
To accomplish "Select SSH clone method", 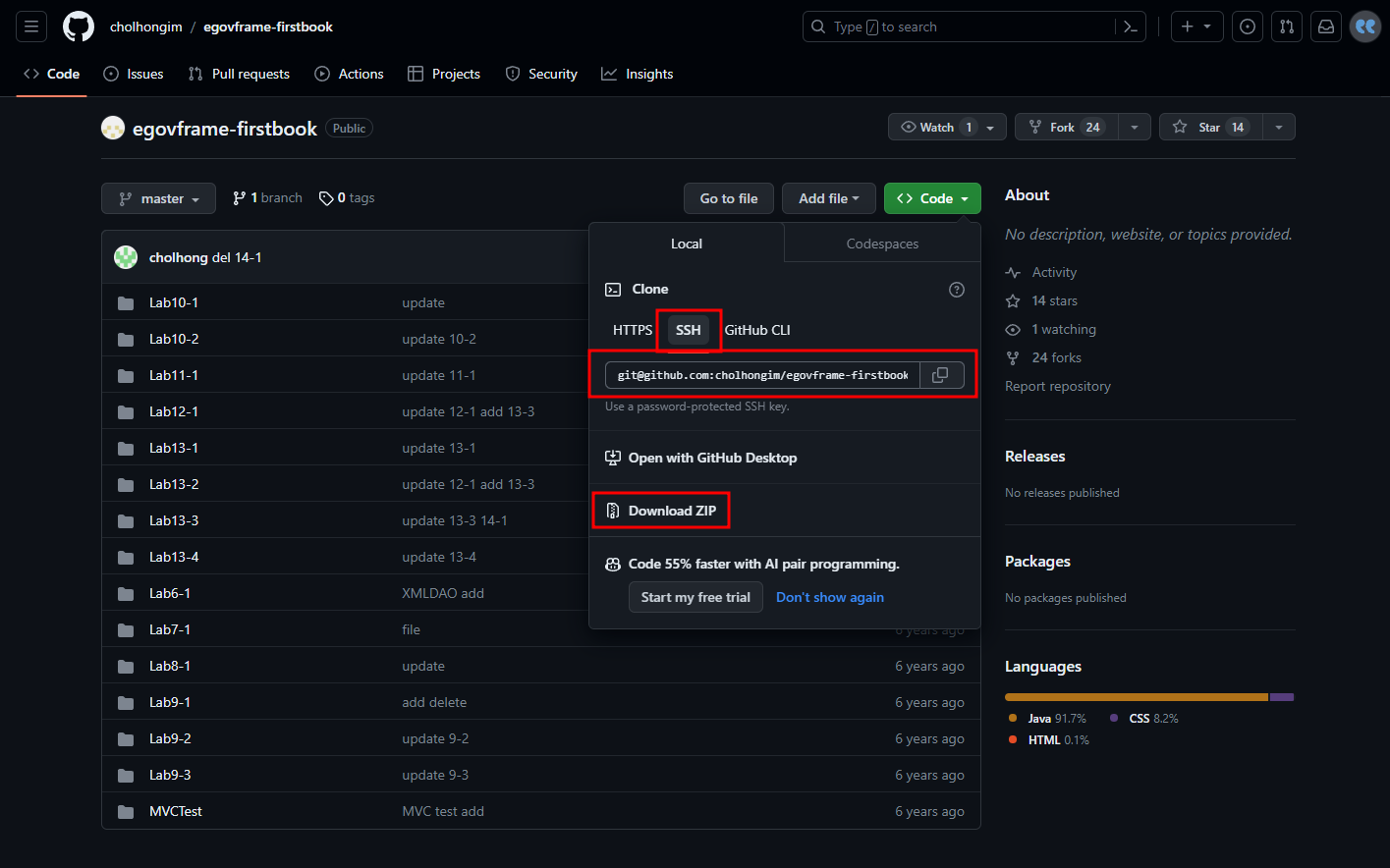I will coord(689,330).
